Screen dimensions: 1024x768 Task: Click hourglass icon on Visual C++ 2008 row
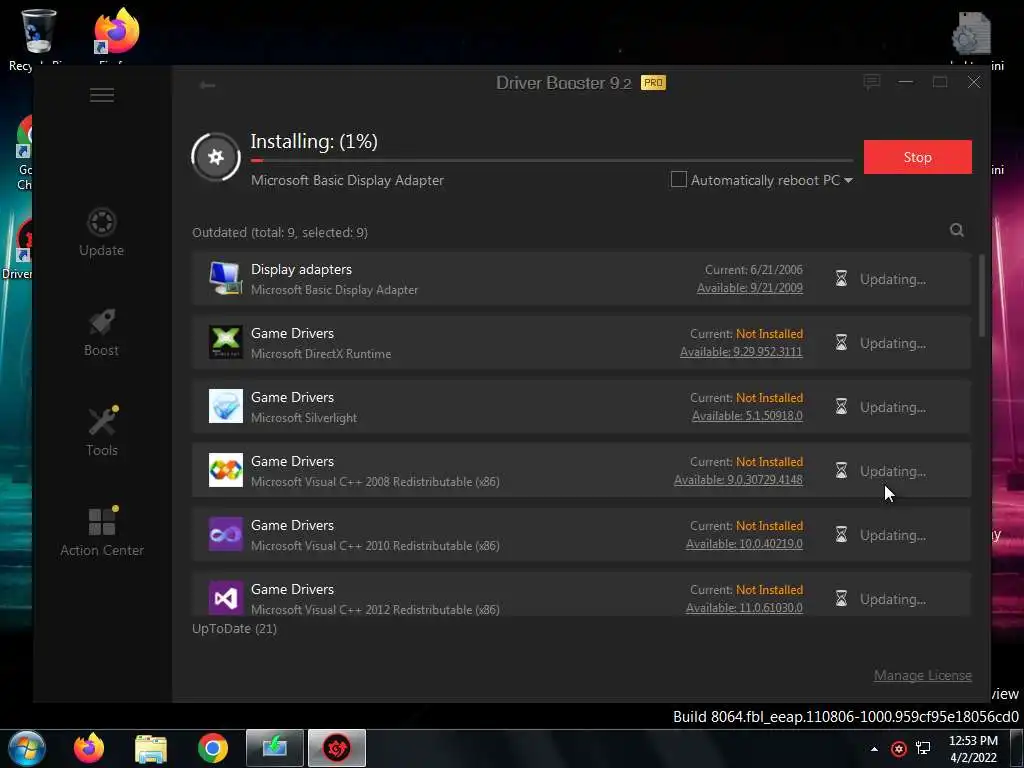[x=841, y=471]
